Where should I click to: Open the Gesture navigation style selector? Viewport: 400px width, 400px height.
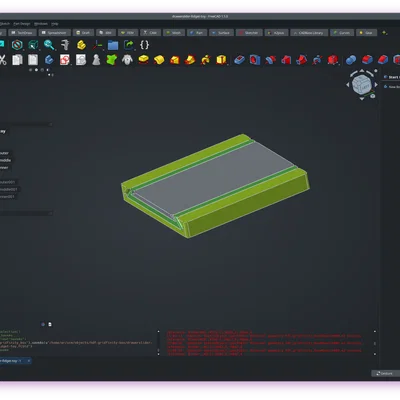point(386,373)
